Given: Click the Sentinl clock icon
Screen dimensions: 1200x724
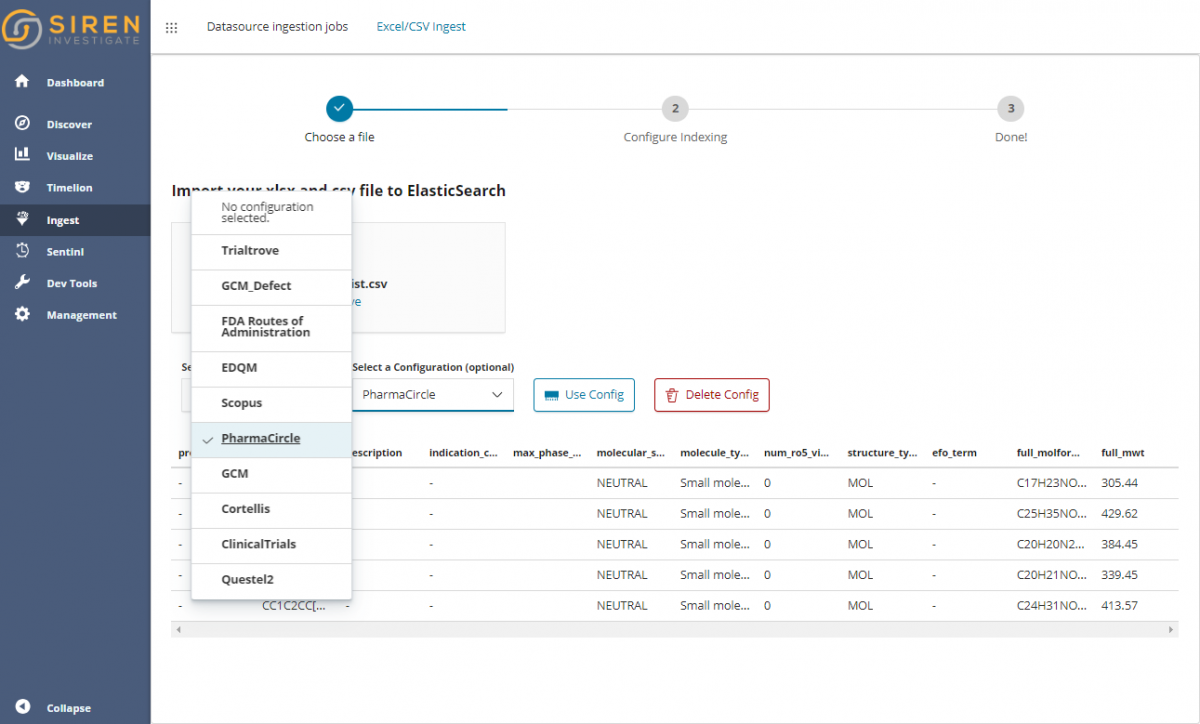Looking at the screenshot, I should [x=22, y=251].
